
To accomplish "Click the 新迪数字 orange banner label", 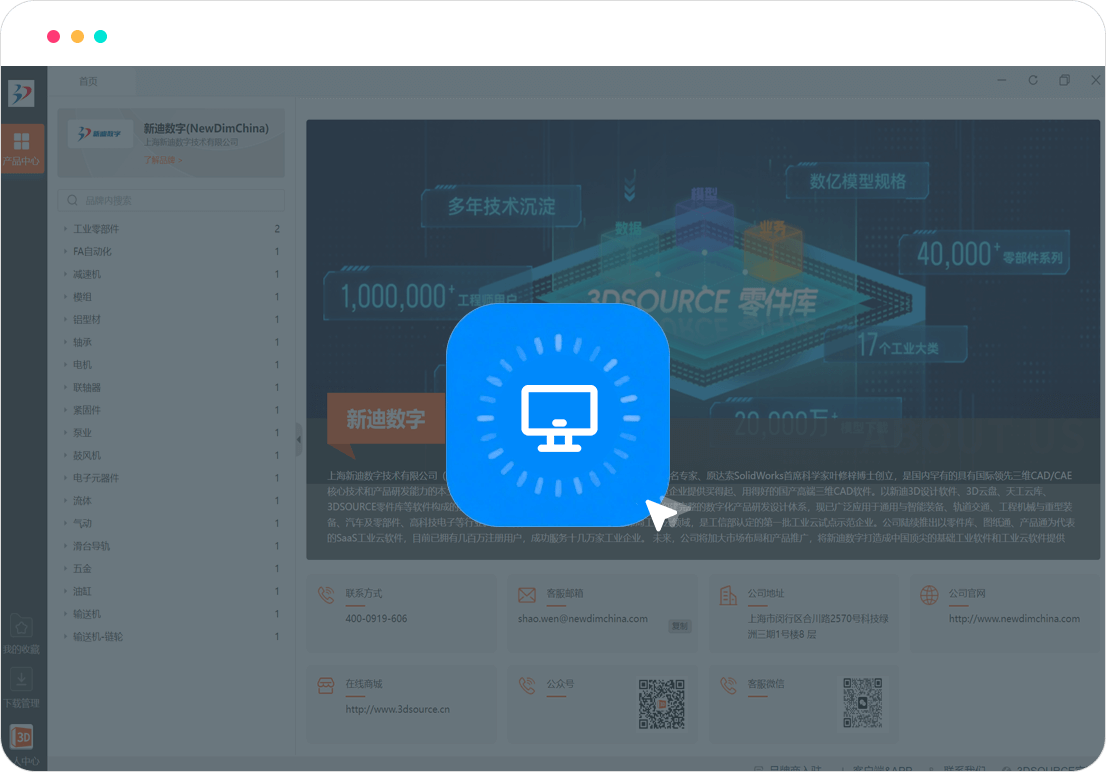I will 385,418.
